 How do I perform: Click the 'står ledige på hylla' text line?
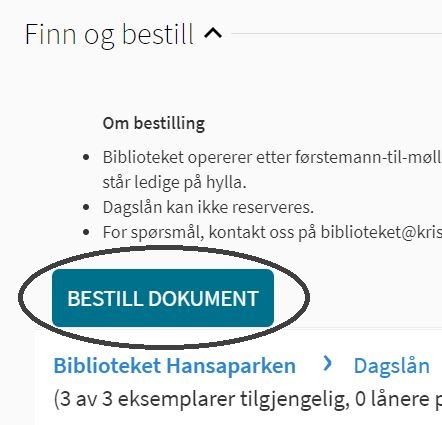click(x=174, y=182)
